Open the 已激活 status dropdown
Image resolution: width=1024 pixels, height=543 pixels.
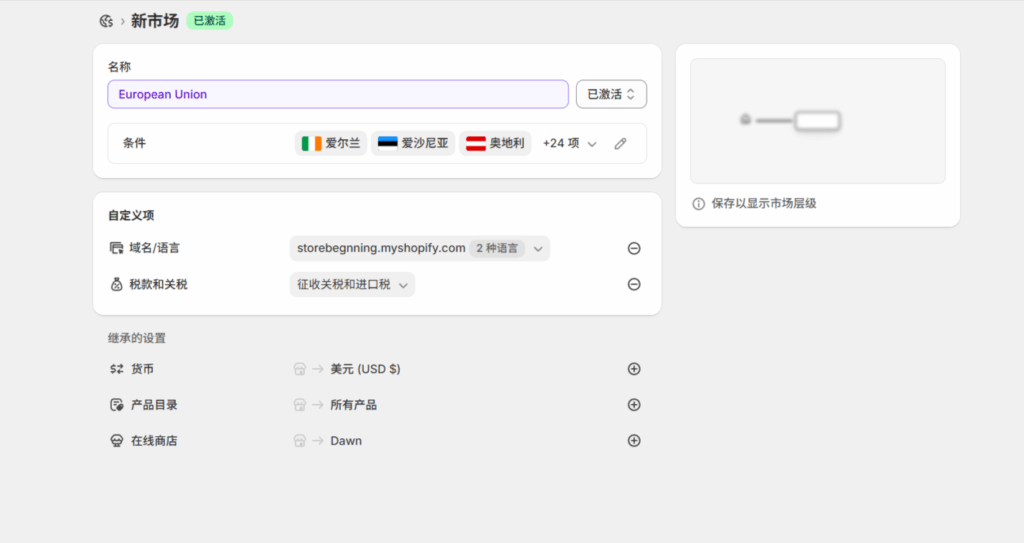(x=611, y=94)
